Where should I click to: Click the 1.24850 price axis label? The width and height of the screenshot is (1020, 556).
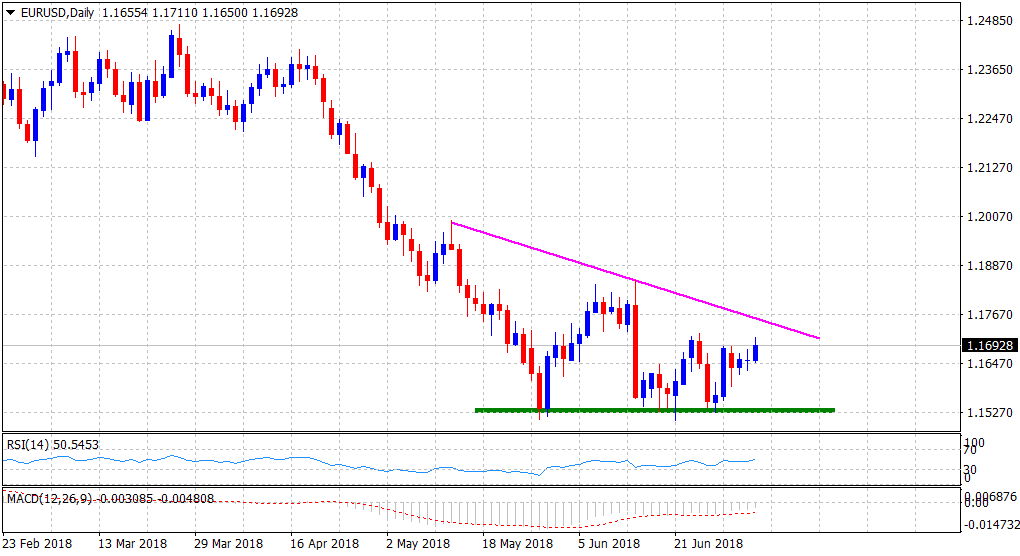coord(989,21)
